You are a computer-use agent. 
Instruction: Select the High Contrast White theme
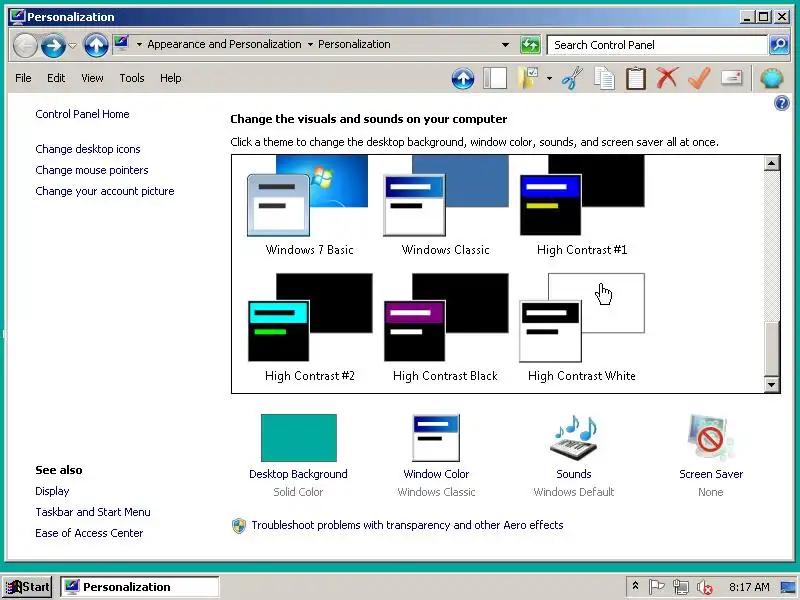tap(582, 328)
